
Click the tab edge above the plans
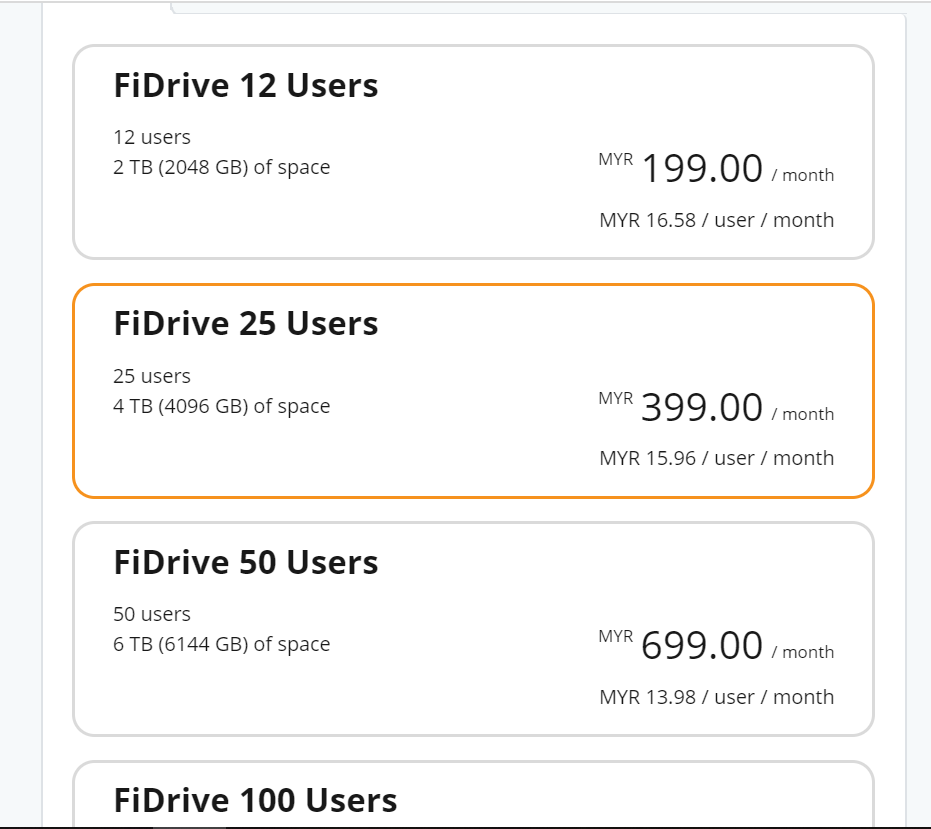[x=538, y=8]
